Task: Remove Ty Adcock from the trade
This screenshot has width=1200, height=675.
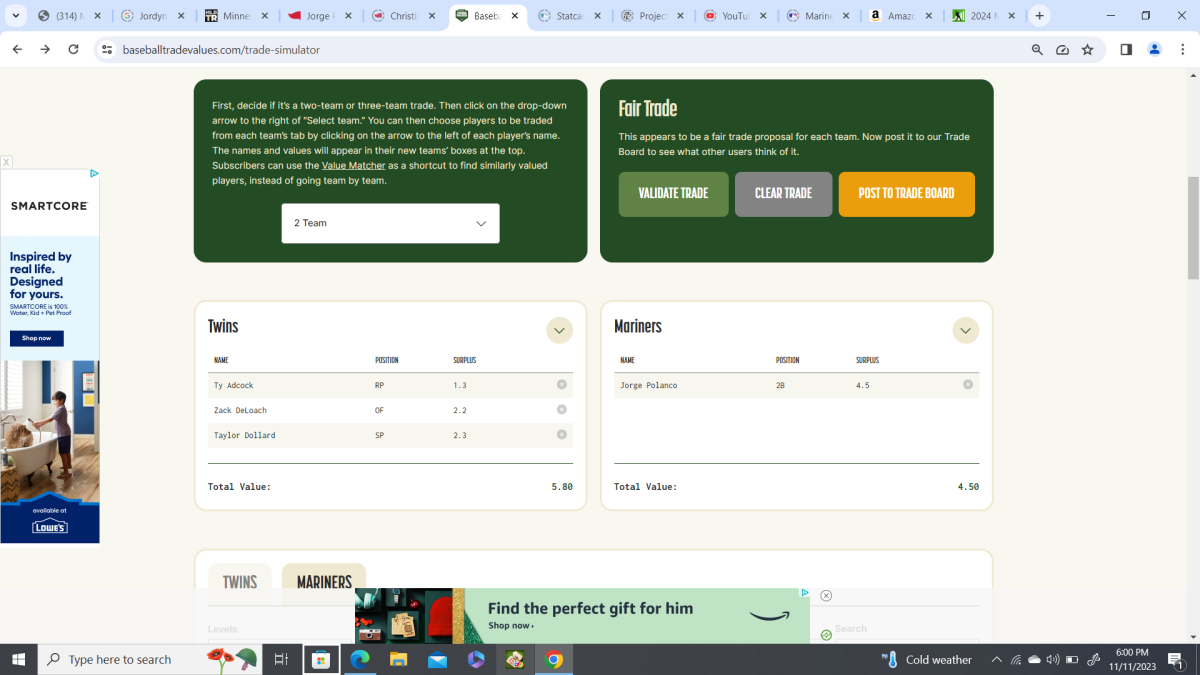Action: [x=562, y=384]
